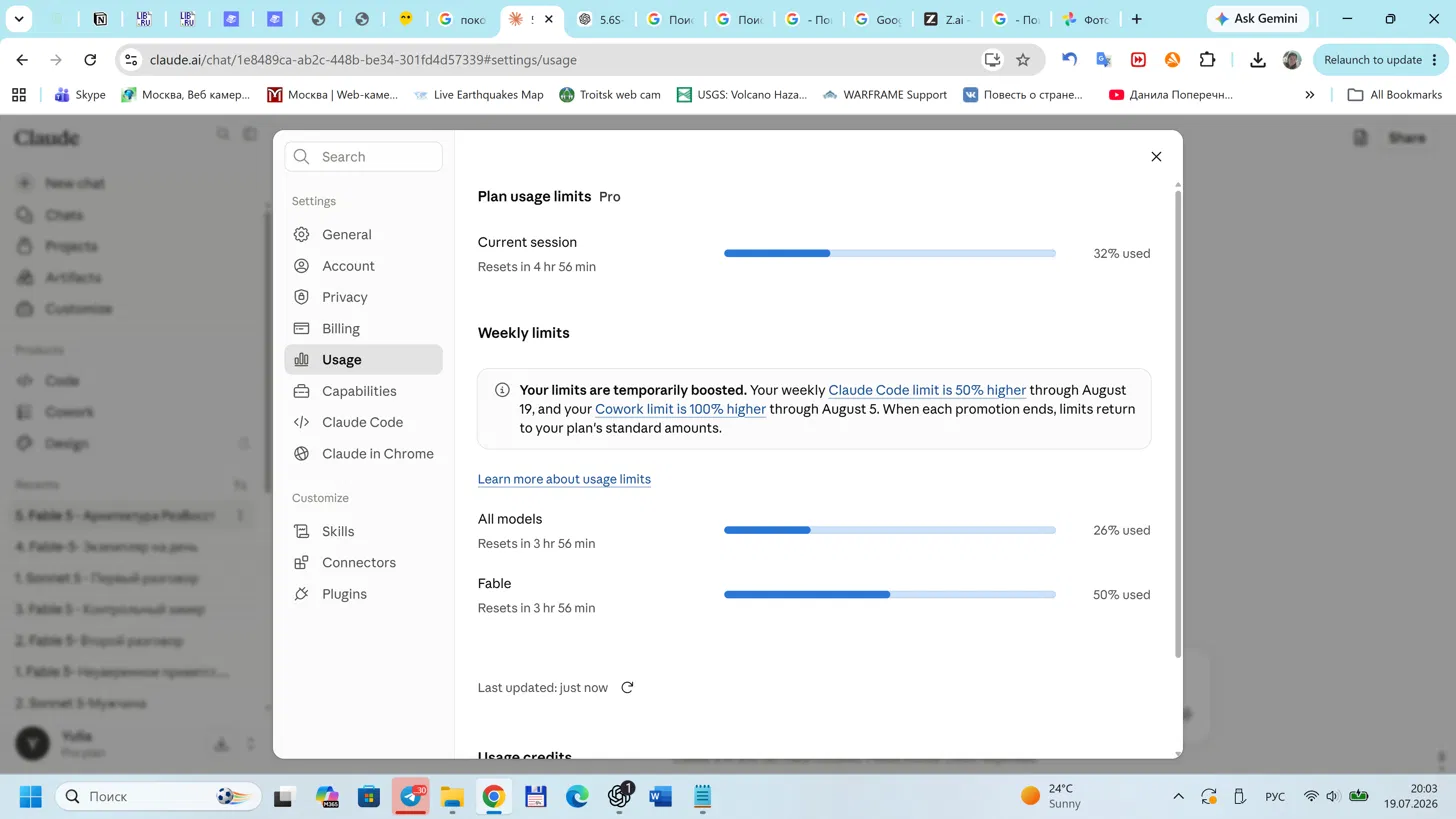The image size is (1456, 819).
Task: Open the Plugins section
Action: pos(363,594)
